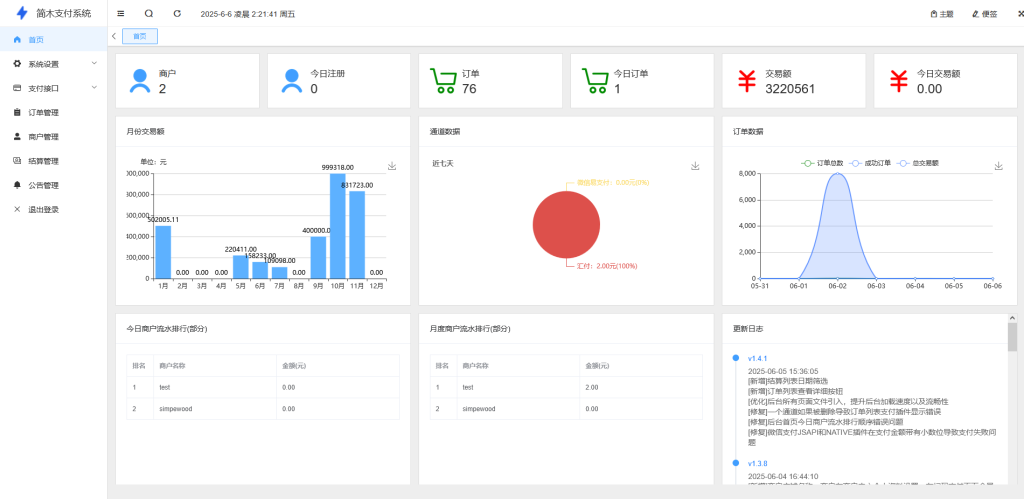Click the green 订单 shopping cart icon
This screenshot has height=499, width=1024.
(x=443, y=81)
